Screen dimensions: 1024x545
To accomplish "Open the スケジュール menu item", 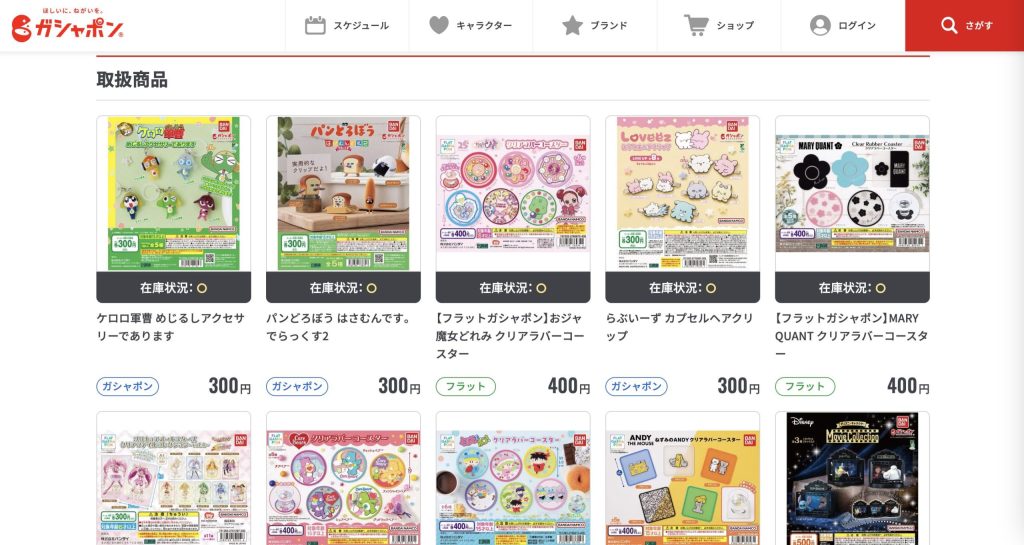I will [347, 25].
